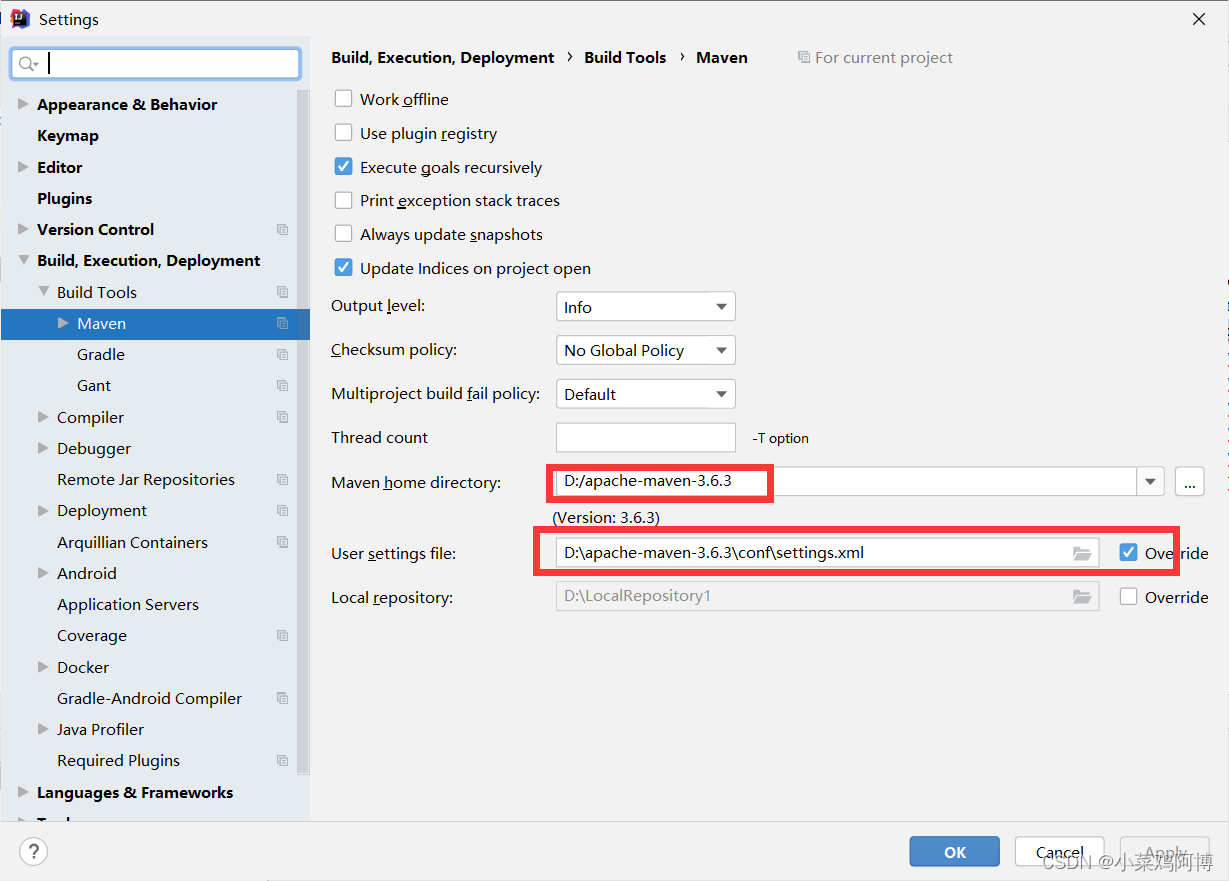Viewport: 1229px width, 881px height.
Task: Click project-level icon beside Deployment
Action: [283, 511]
